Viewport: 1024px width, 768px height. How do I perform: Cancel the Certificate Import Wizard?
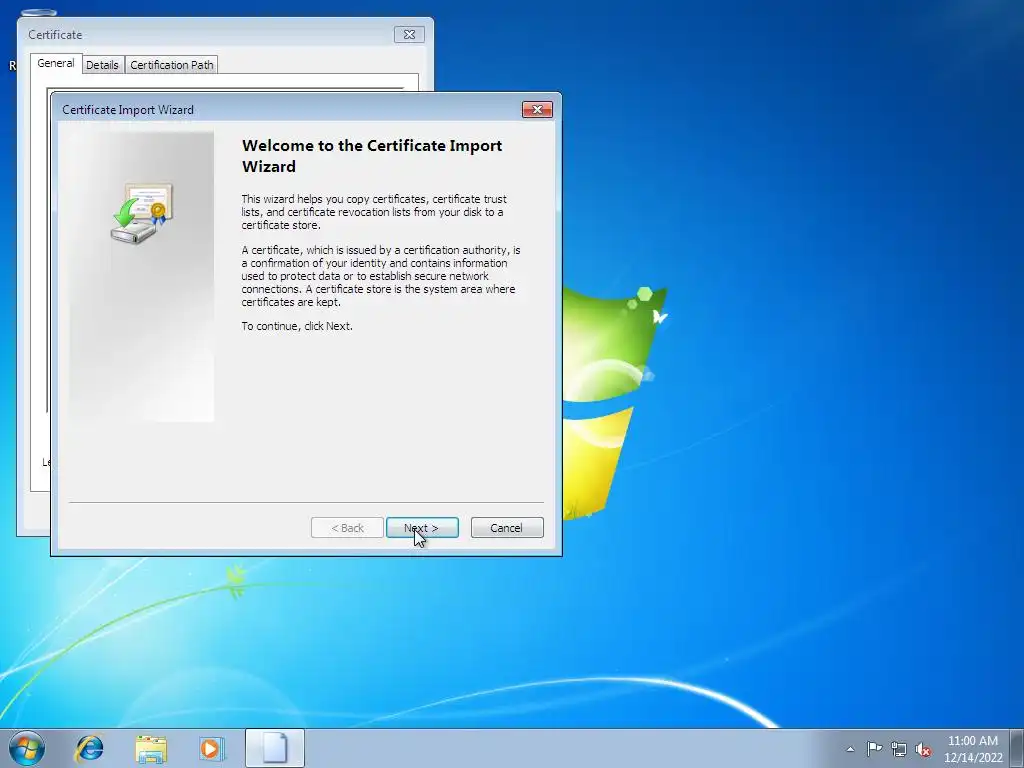point(507,528)
